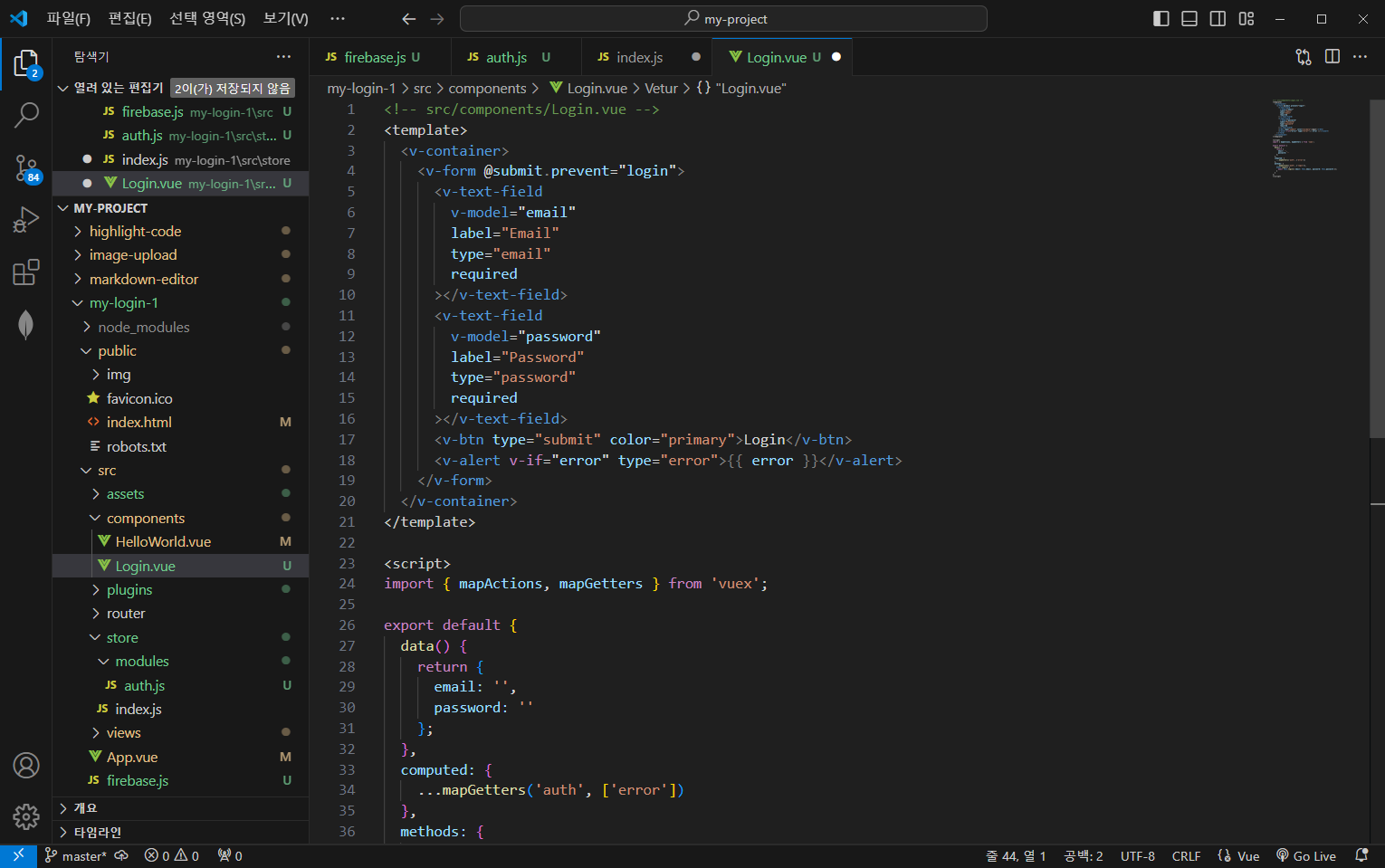Screen dimensions: 1385x868
Task: Open the Search view icon
Action: click(x=26, y=115)
